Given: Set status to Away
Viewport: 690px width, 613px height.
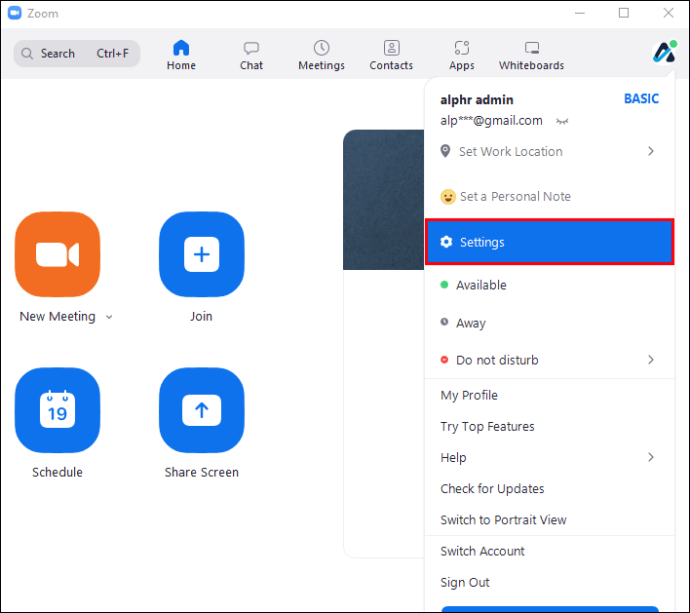Looking at the screenshot, I should point(549,323).
